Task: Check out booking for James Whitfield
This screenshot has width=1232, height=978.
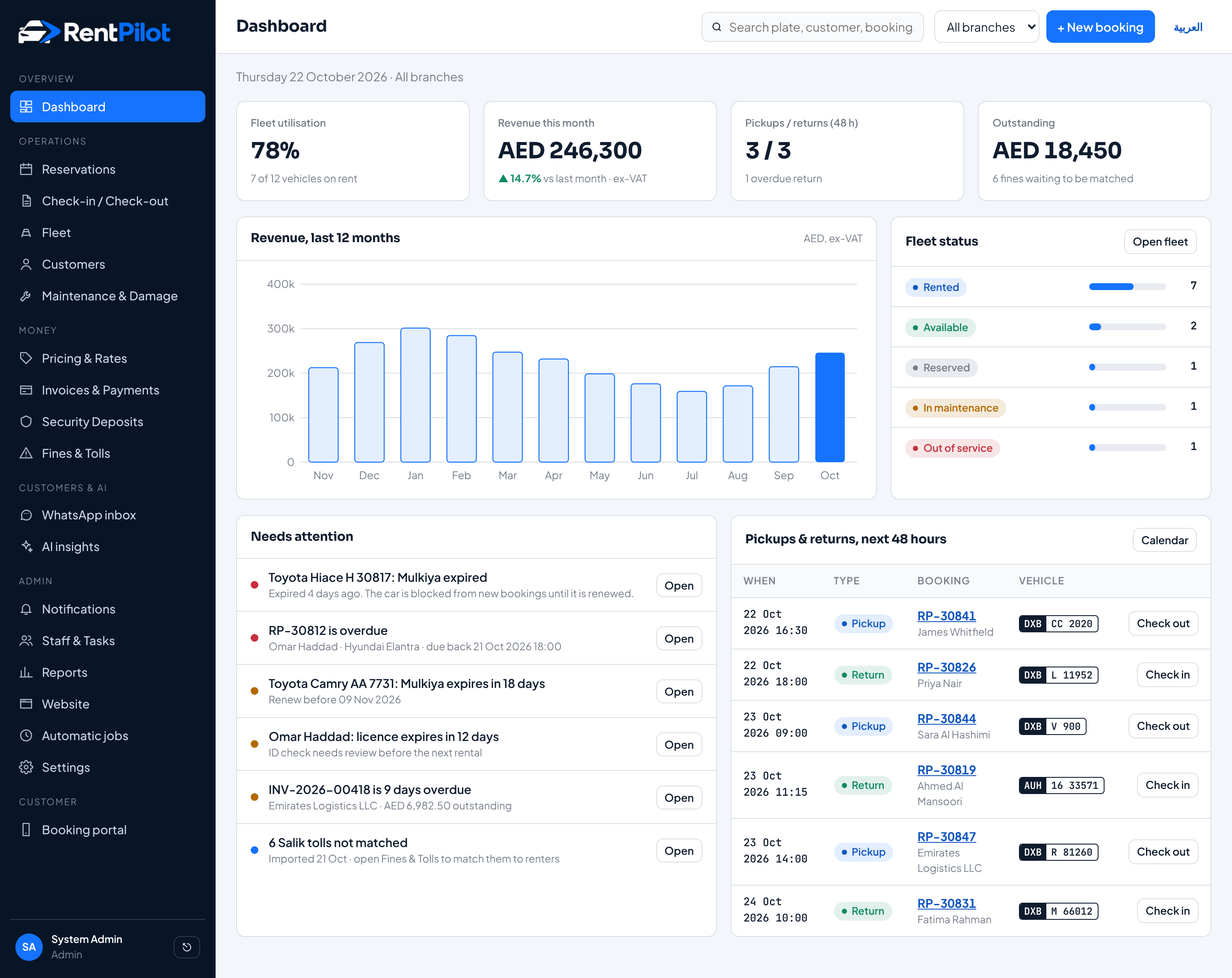Action: [x=1163, y=623]
